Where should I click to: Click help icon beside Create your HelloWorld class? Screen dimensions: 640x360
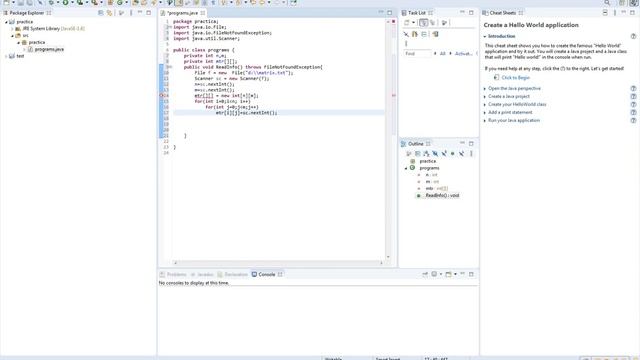pos(633,104)
